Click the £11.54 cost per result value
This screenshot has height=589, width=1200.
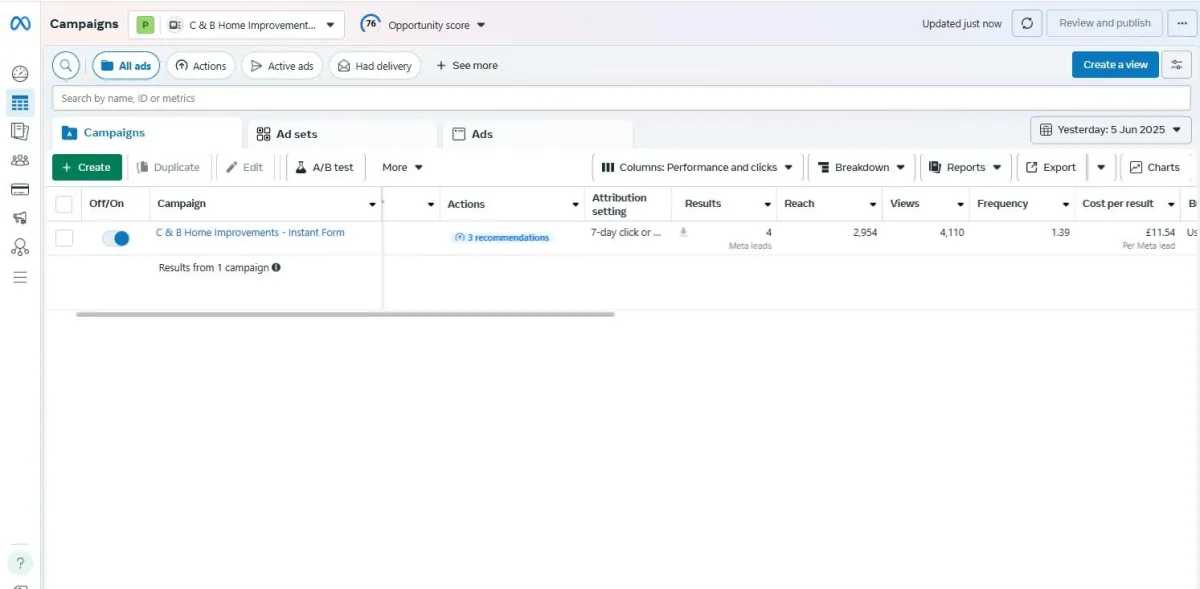(1159, 232)
